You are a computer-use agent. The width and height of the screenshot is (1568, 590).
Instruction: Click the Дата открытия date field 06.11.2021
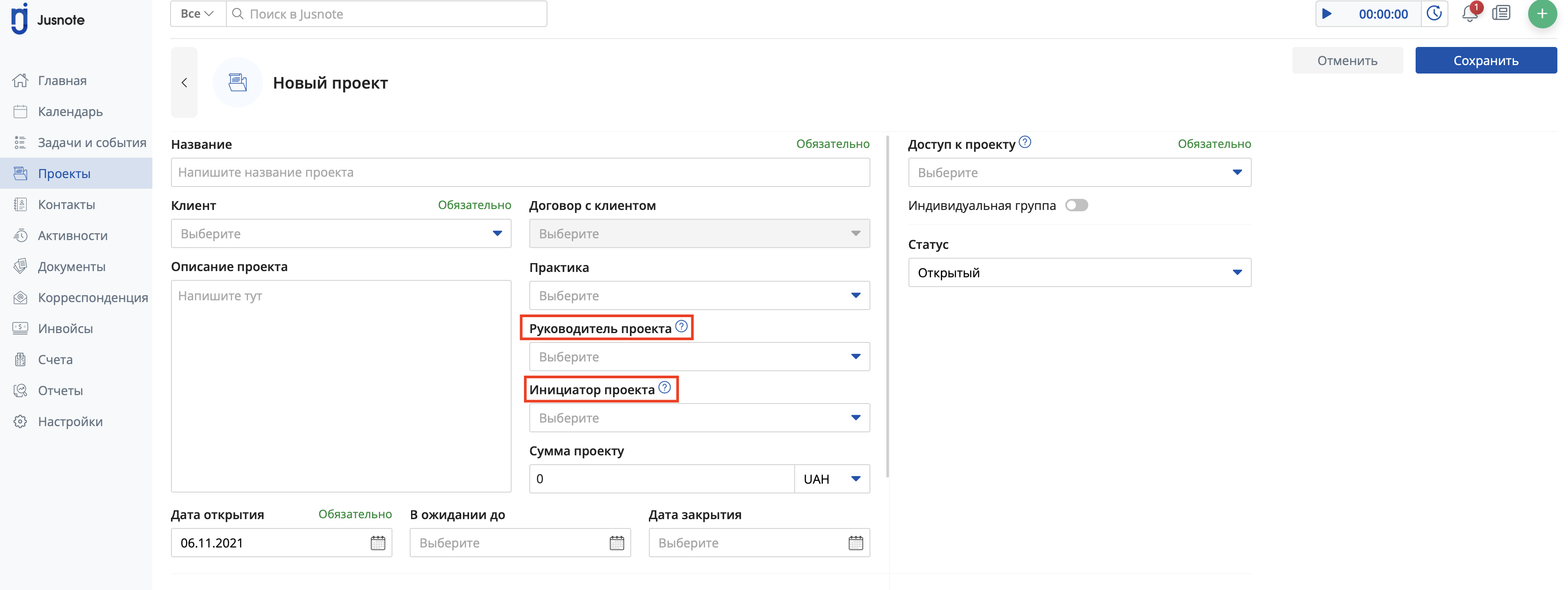[x=281, y=543]
